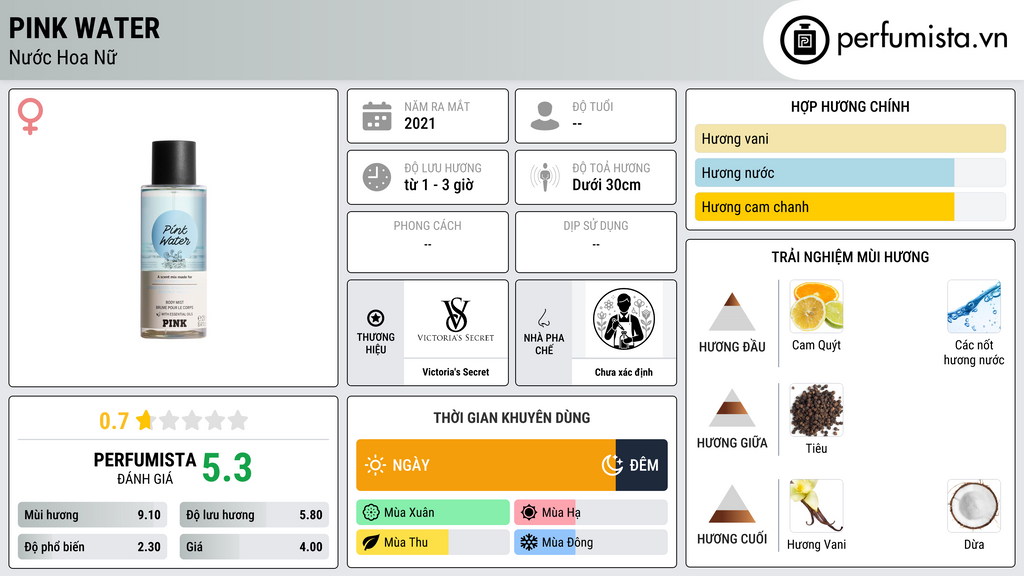Click the calendar icon beside Năm ra mắt
The width and height of the screenshot is (1024, 576).
(377, 116)
